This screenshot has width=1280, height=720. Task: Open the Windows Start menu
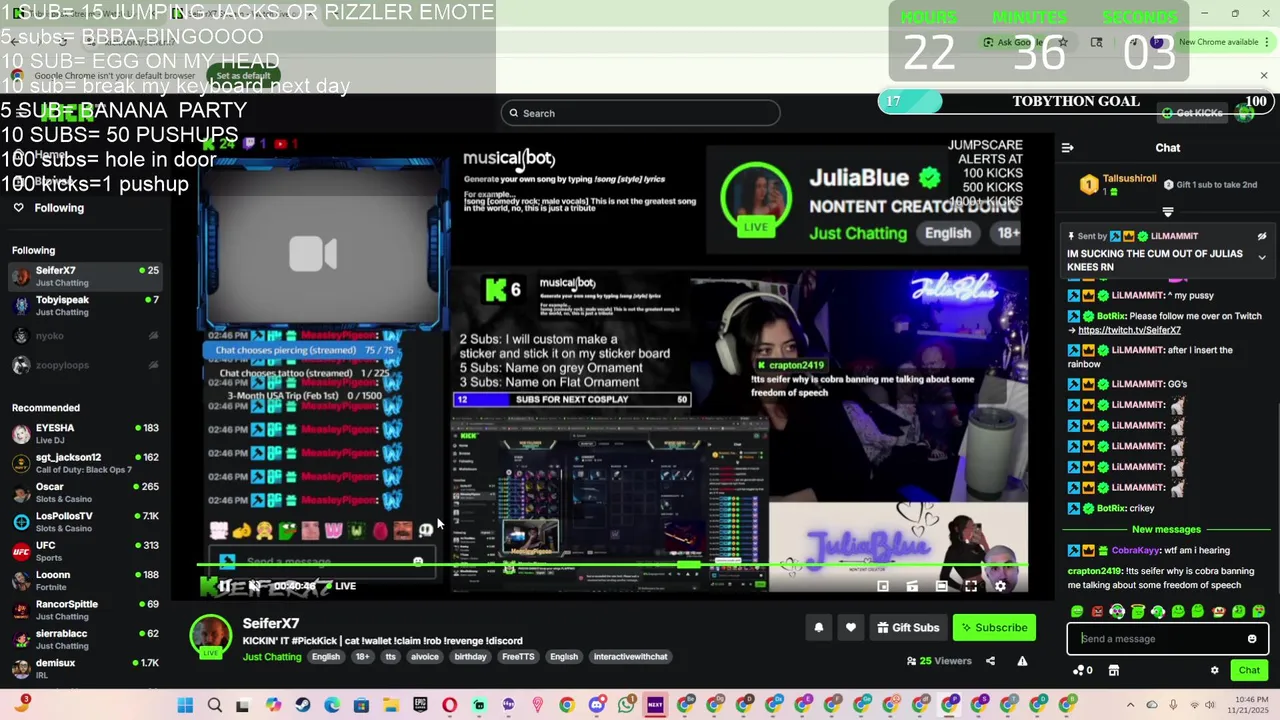pyautogui.click(x=185, y=706)
